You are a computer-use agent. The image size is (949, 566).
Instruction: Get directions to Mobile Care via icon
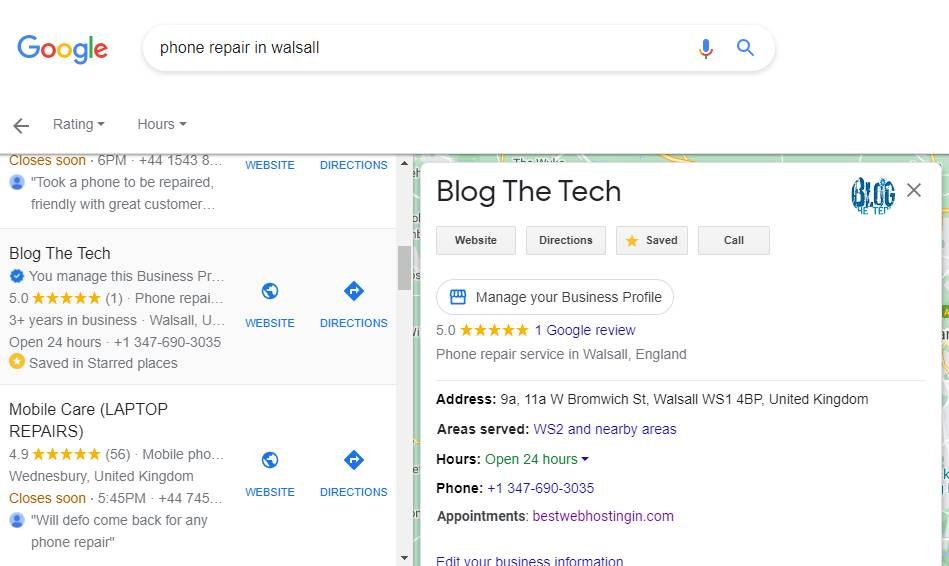[x=353, y=461]
